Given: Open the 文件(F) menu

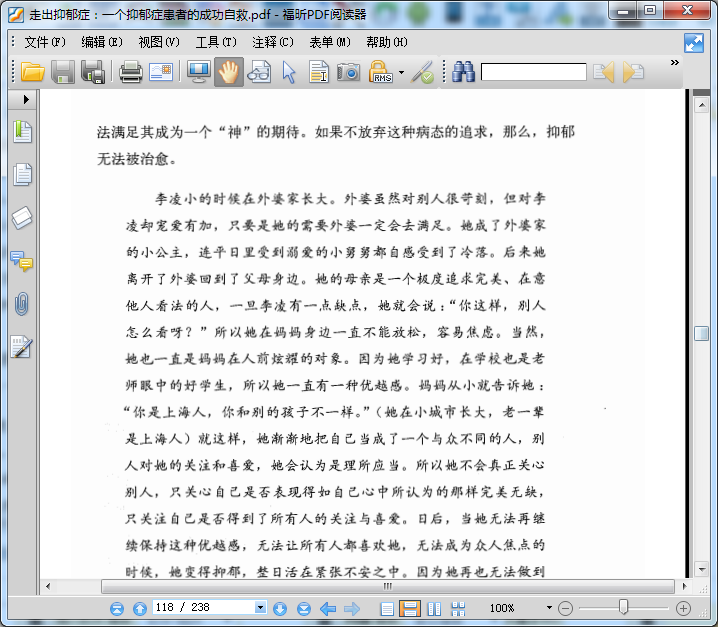Looking at the screenshot, I should (x=45, y=42).
